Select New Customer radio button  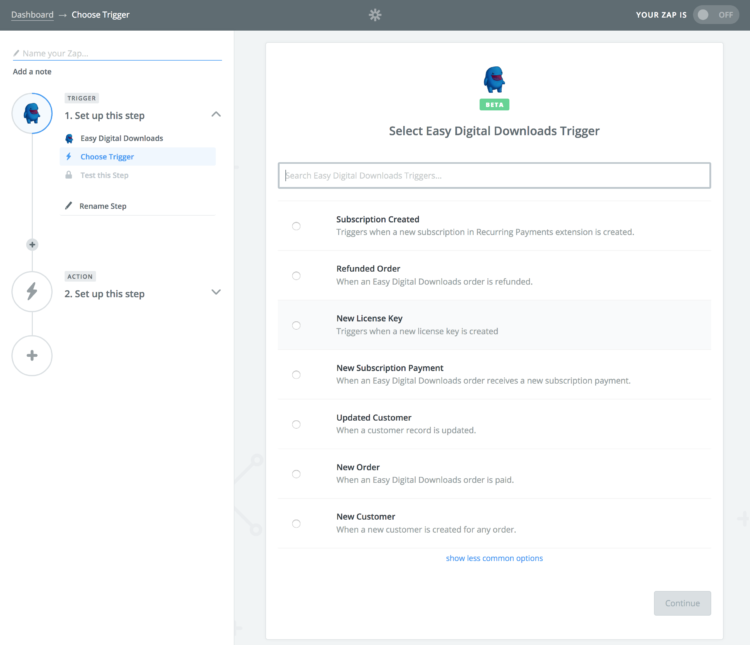(x=296, y=523)
